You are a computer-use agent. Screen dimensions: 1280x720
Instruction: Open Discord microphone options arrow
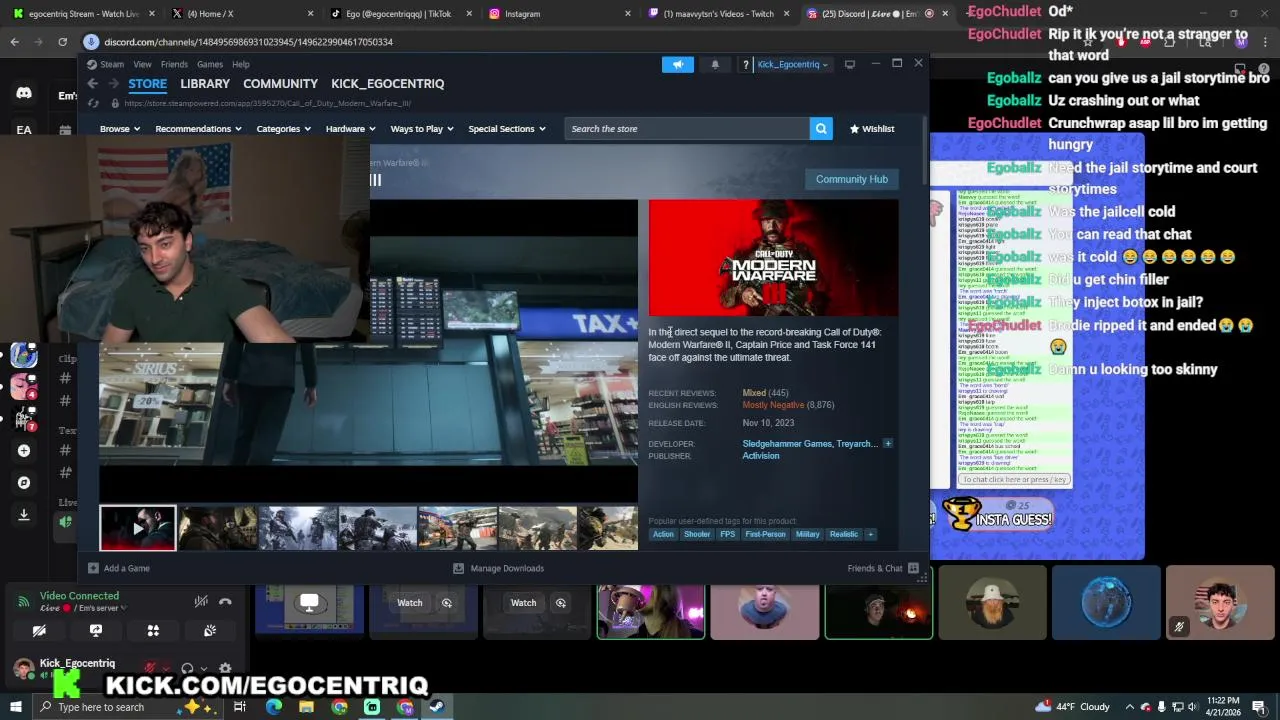pos(165,669)
